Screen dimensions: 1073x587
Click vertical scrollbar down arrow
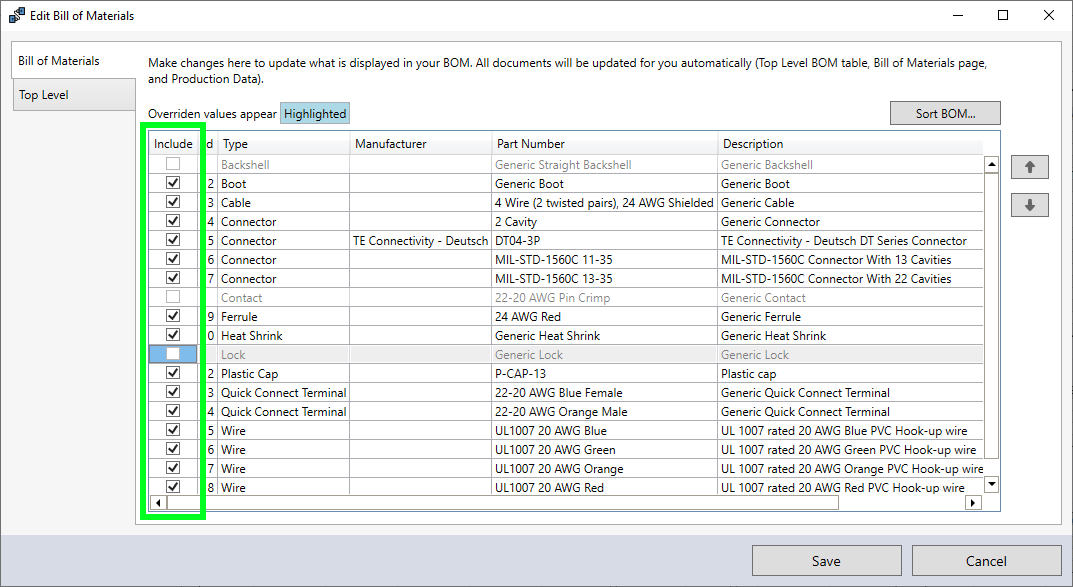click(x=991, y=484)
